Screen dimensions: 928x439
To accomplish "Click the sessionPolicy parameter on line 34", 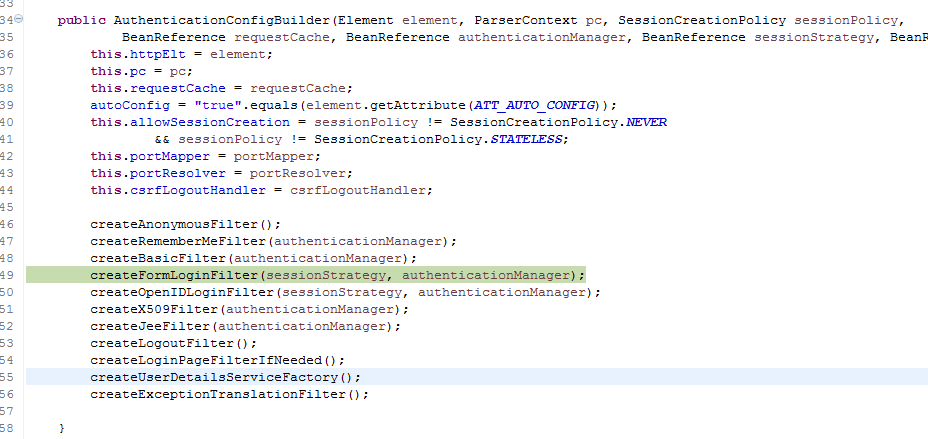I will point(846,20).
